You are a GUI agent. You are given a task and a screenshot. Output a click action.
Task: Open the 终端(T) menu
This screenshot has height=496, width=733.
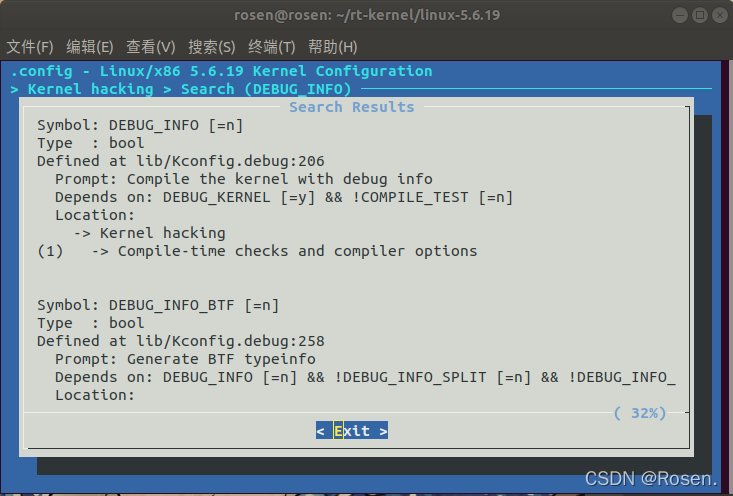tap(272, 47)
